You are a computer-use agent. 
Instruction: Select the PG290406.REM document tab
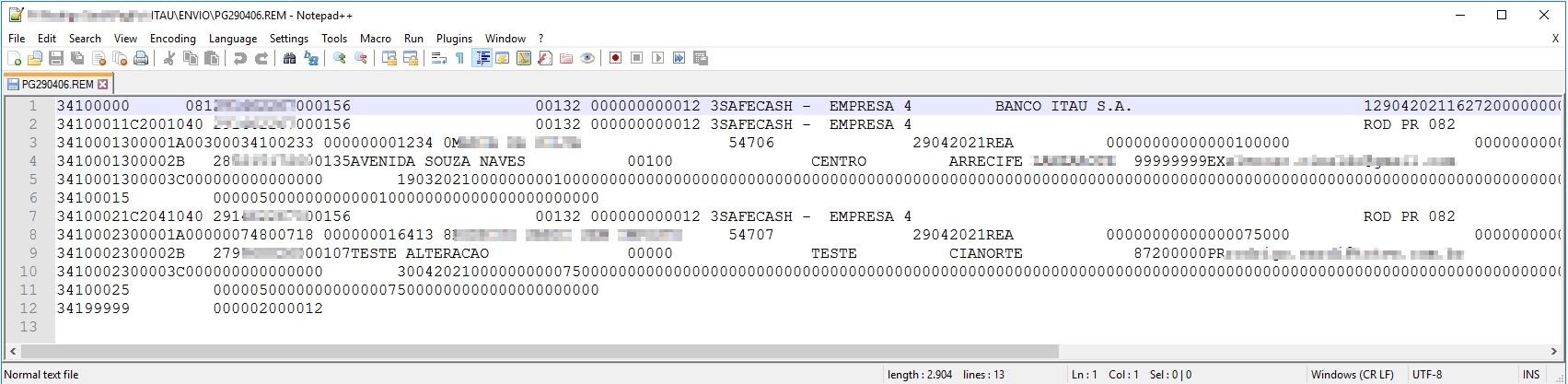(x=57, y=84)
